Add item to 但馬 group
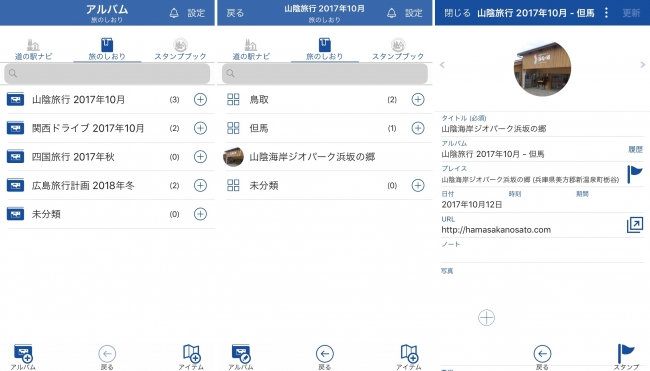 [x=418, y=128]
